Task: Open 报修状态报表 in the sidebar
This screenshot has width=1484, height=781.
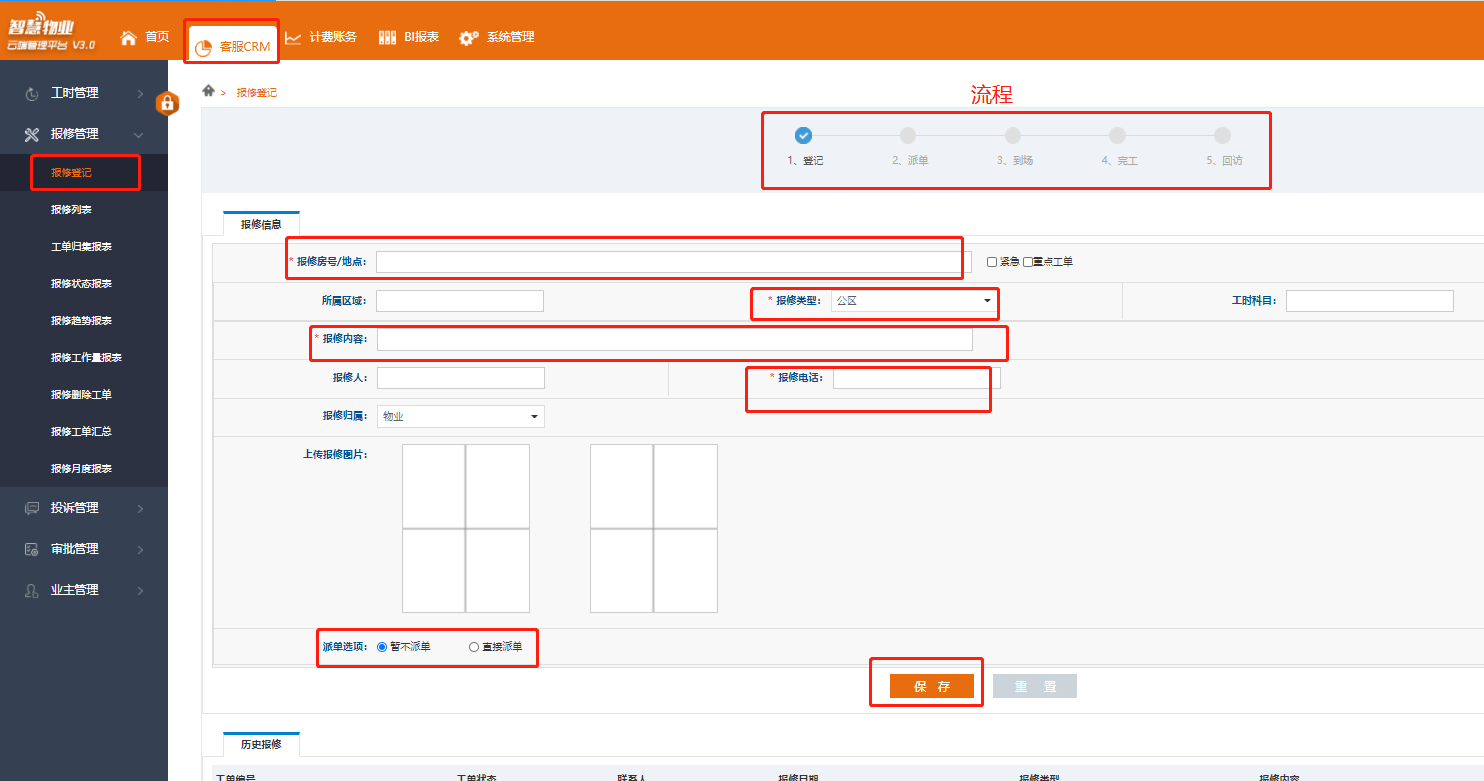Action: click(x=81, y=284)
